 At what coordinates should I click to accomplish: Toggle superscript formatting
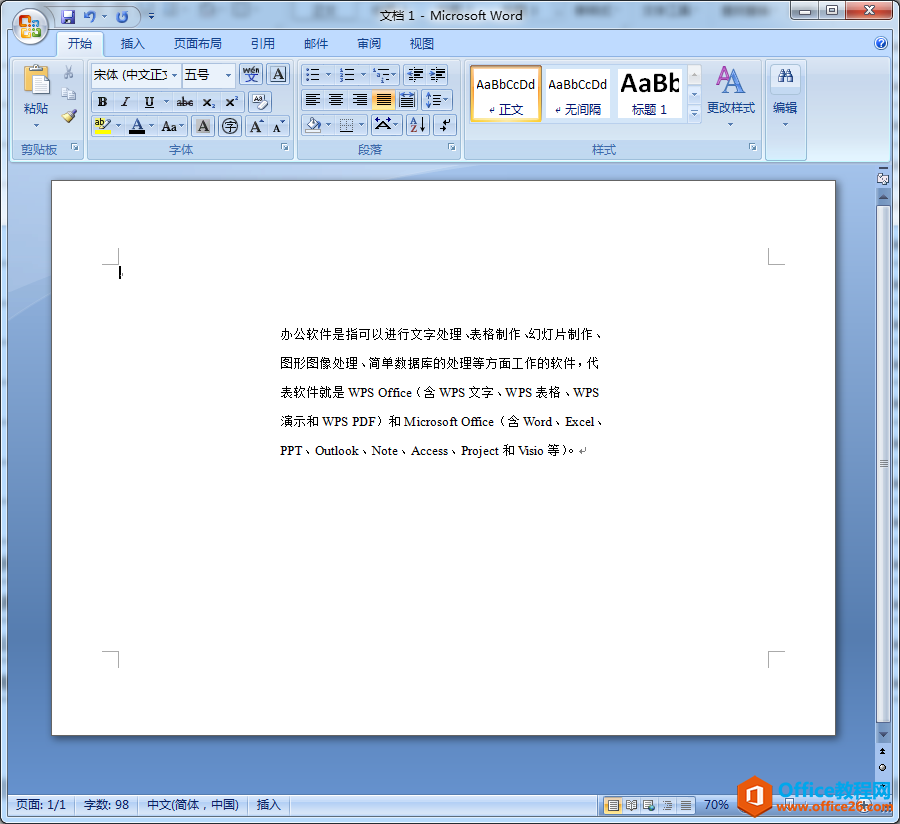click(x=231, y=102)
